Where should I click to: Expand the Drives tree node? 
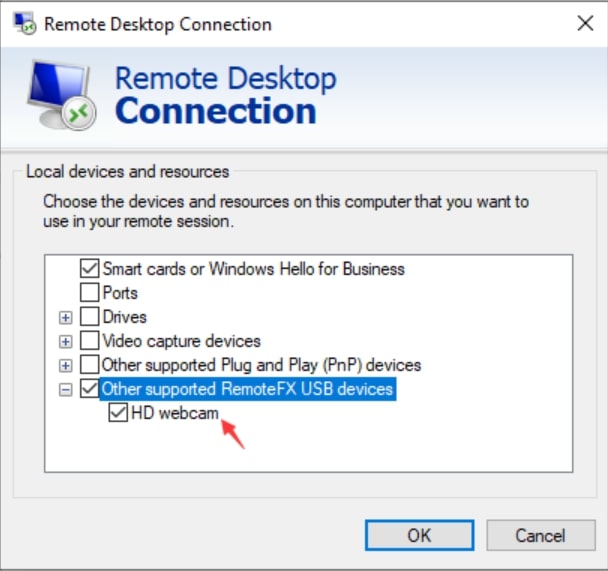[66, 317]
